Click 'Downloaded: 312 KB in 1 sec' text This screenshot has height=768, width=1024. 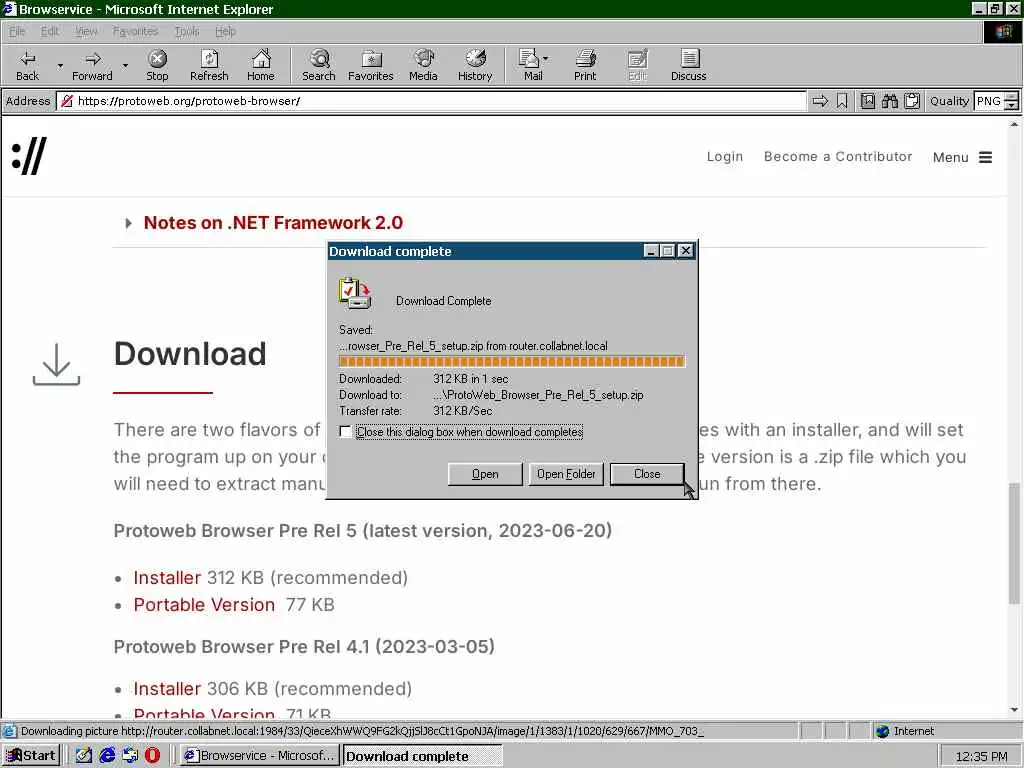pyautogui.click(x=423, y=379)
